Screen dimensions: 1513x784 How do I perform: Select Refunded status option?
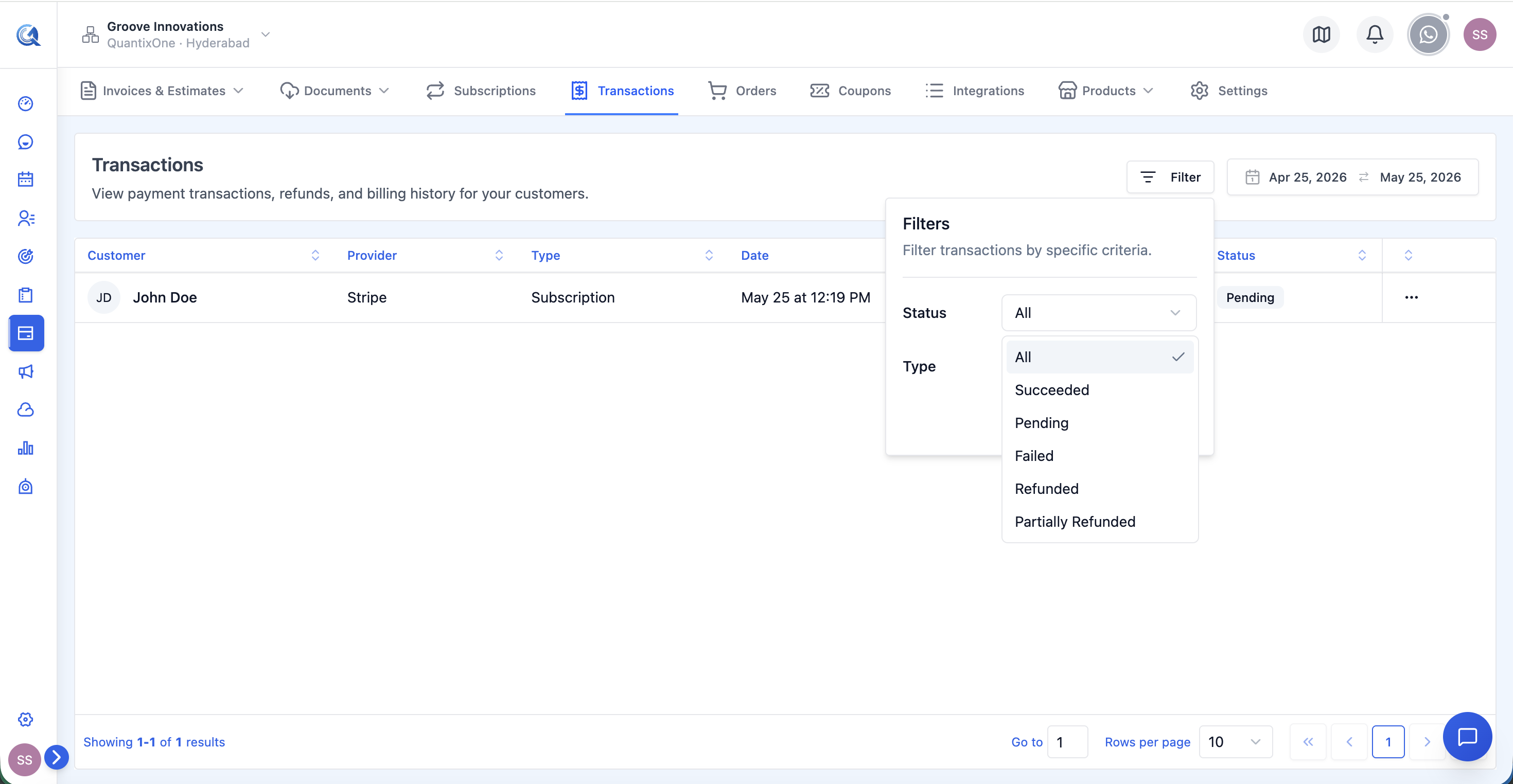(1100, 488)
